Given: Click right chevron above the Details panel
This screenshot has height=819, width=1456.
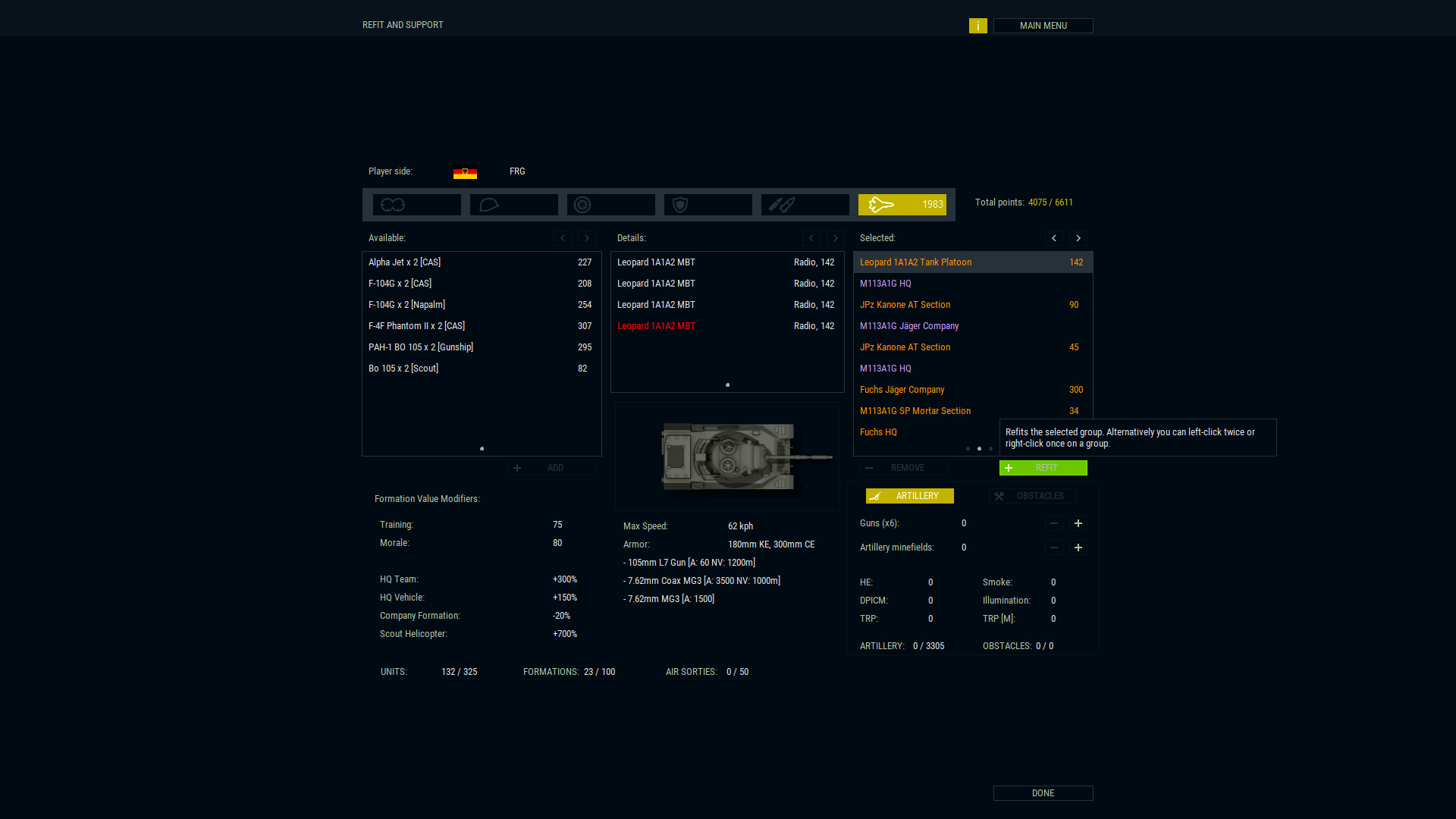Looking at the screenshot, I should pos(836,238).
